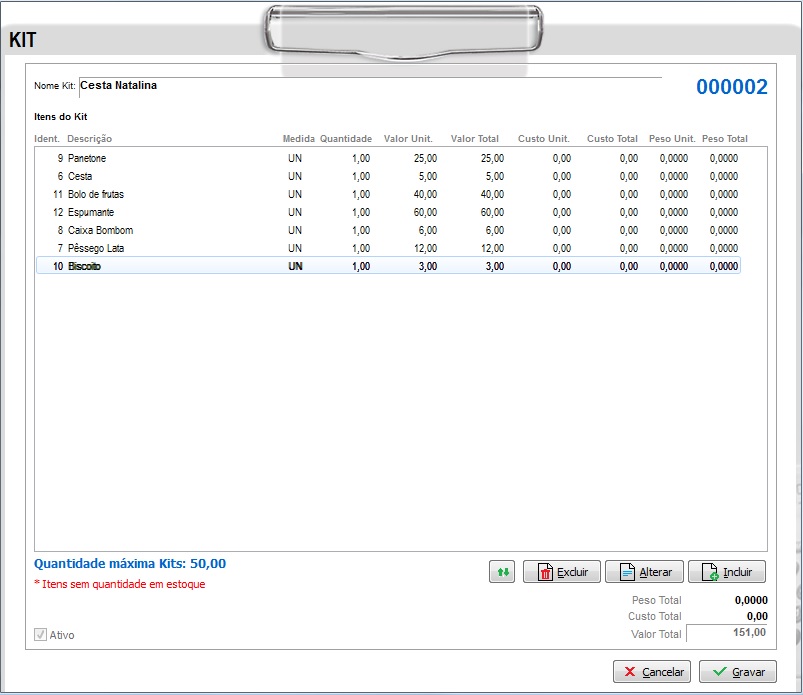
Task: Toggle the Ativo checkbox
Action: 41,635
